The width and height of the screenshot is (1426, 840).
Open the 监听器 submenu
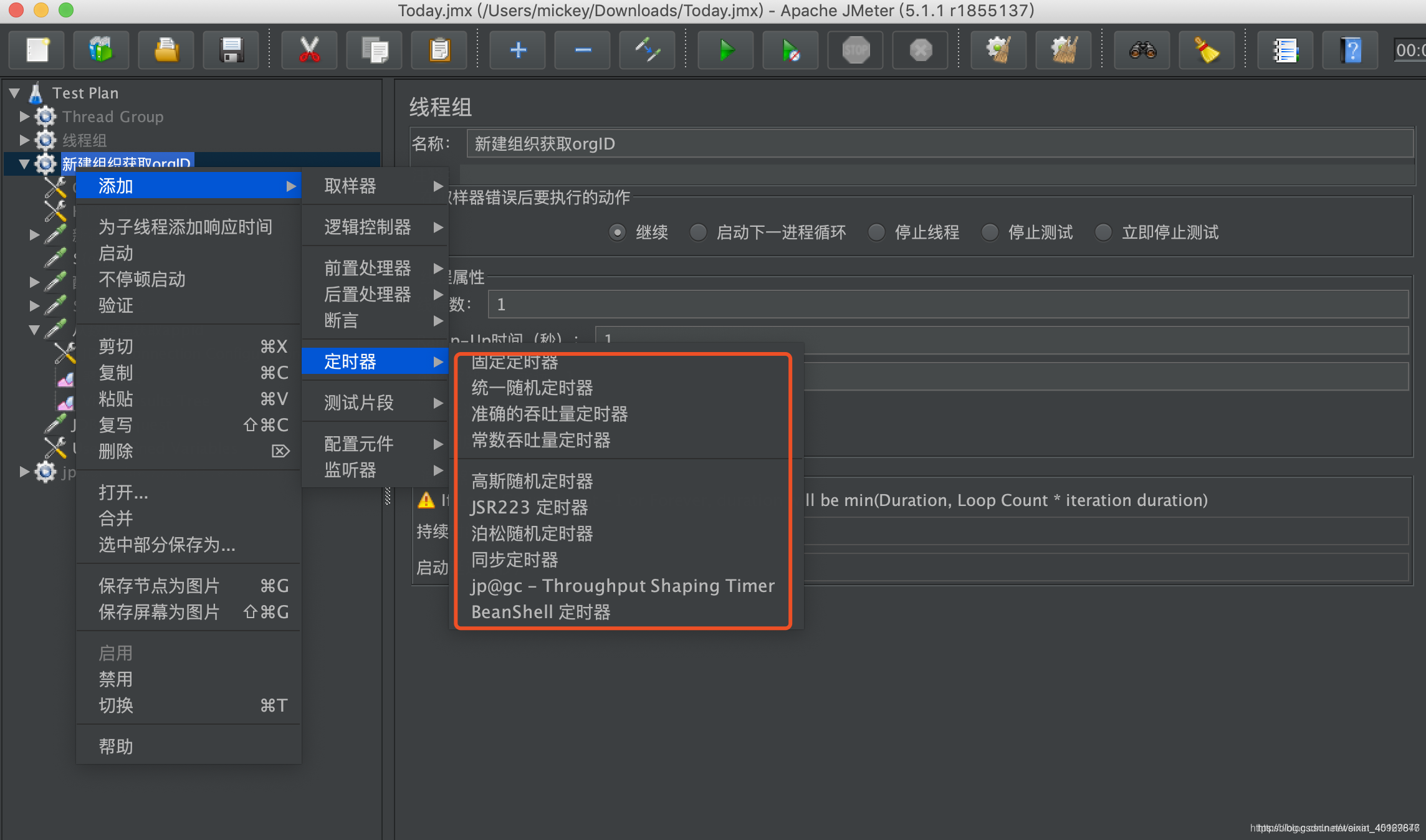pyautogui.click(x=375, y=470)
